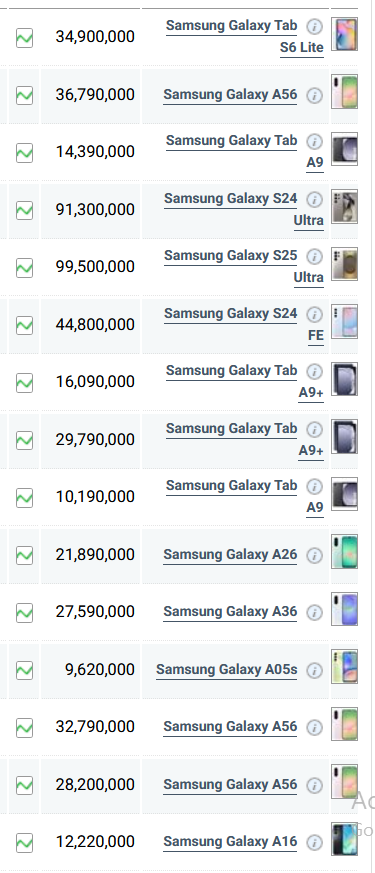This screenshot has width=375, height=873.
Task: Click info icon beside Galaxy S24 FE
Action: click(x=314, y=314)
